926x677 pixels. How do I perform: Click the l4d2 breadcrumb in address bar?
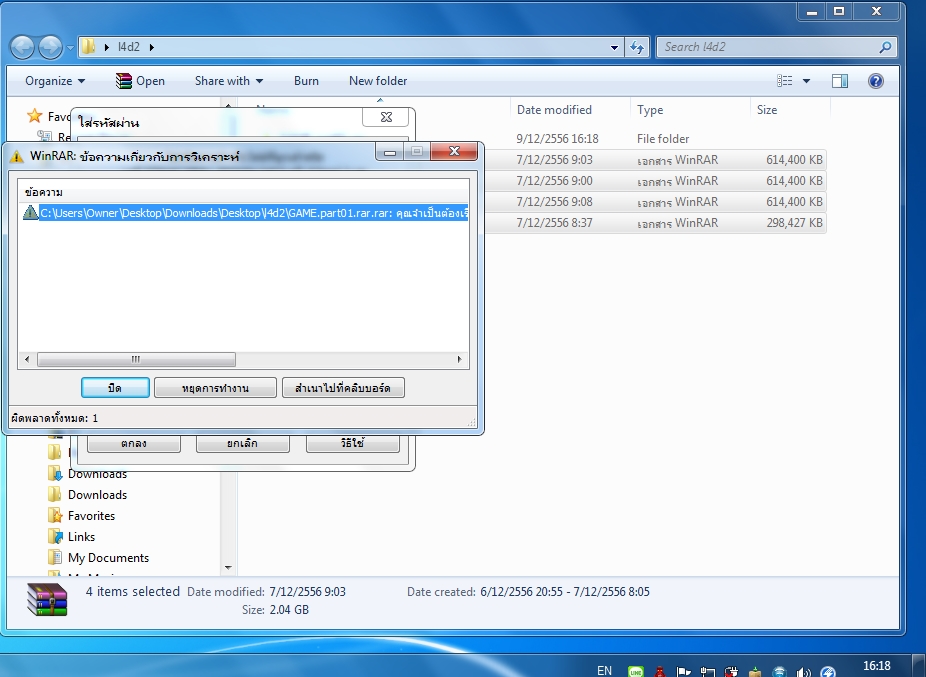(129, 47)
